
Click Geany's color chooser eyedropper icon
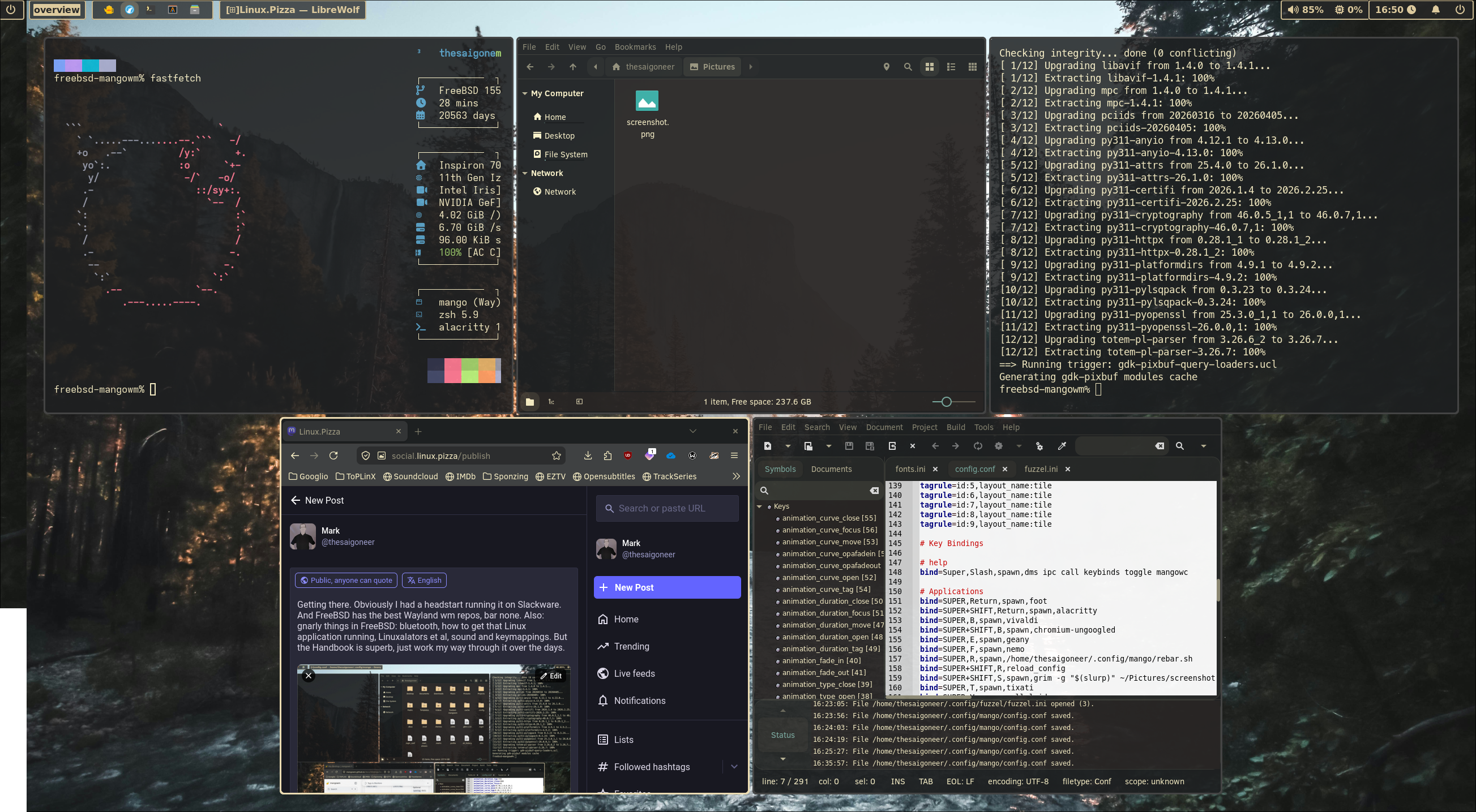1061,446
